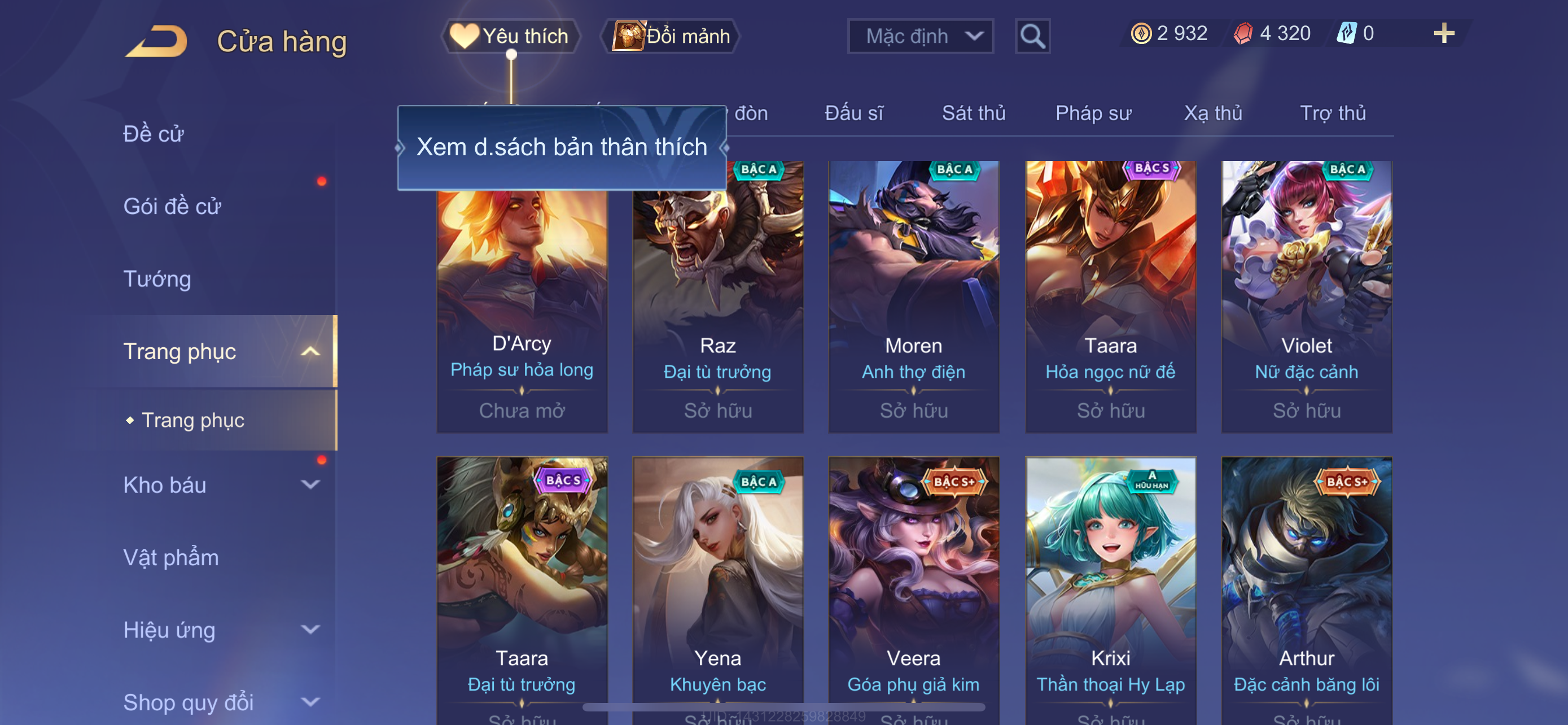Click Xem d.sách bản thân thích tooltip

tap(562, 148)
